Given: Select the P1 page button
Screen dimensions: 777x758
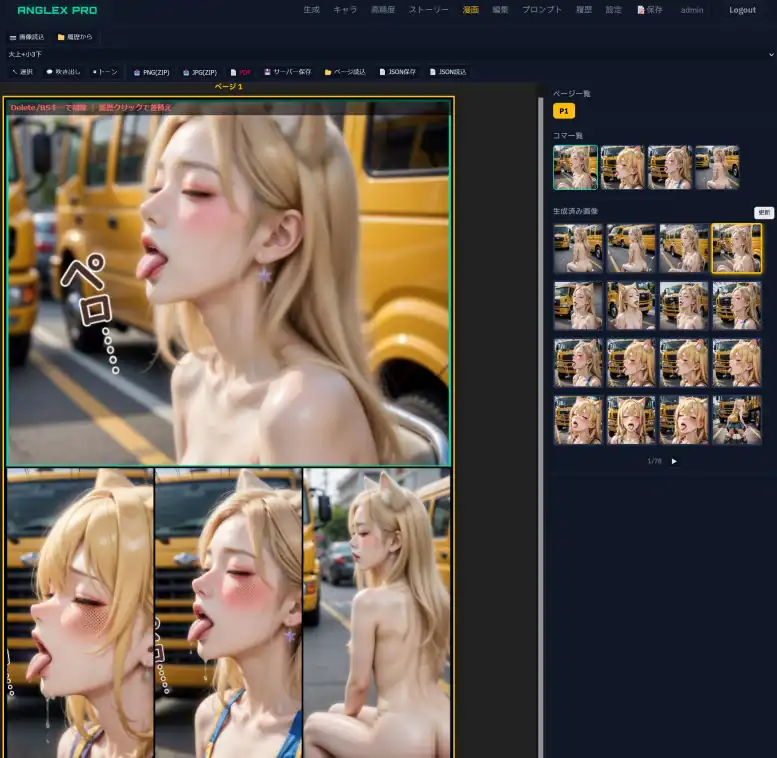Looking at the screenshot, I should (564, 111).
